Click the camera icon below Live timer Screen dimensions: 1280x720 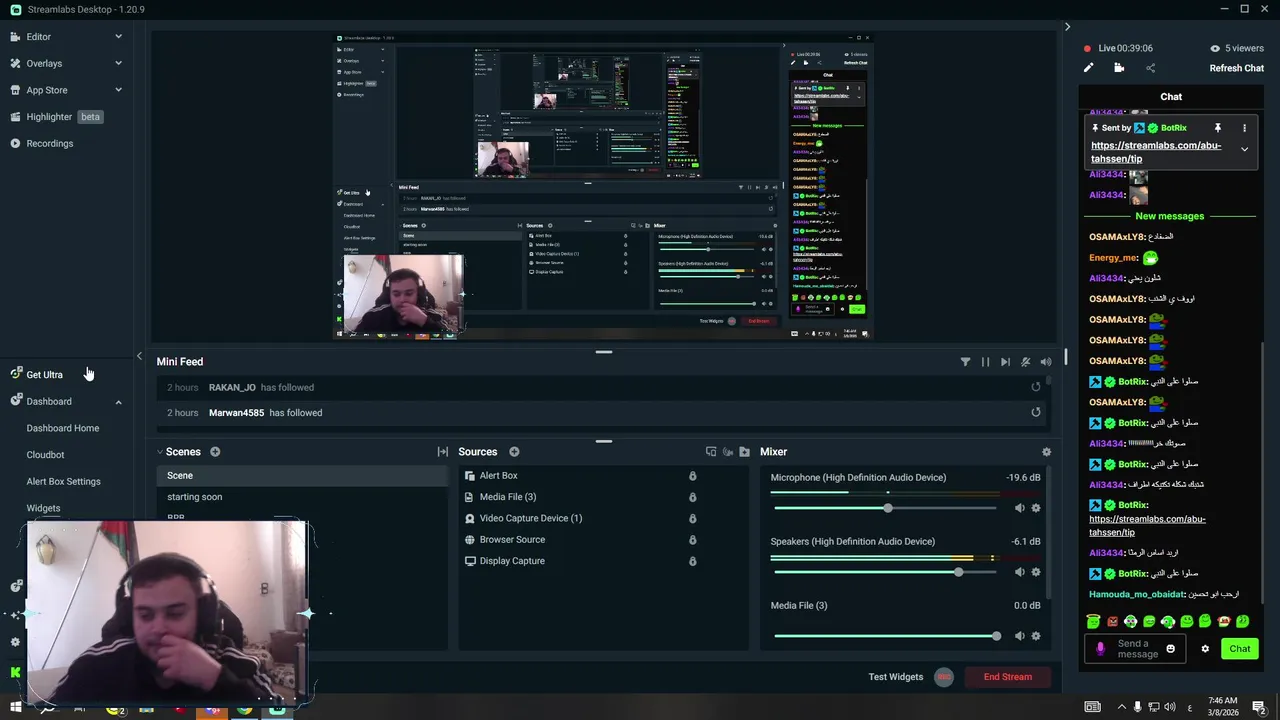click(1119, 68)
